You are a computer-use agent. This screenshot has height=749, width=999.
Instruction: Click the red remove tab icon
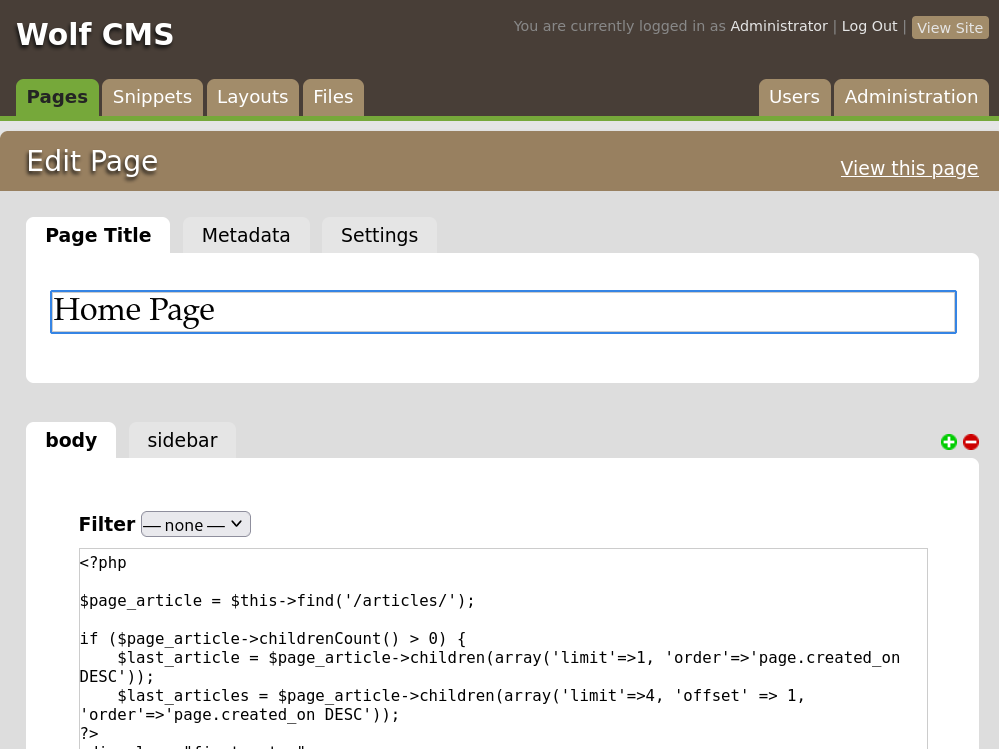pyautogui.click(x=971, y=442)
